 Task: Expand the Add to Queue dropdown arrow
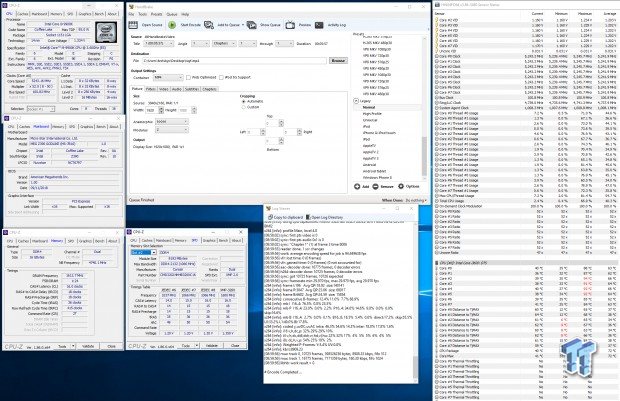tap(243, 25)
